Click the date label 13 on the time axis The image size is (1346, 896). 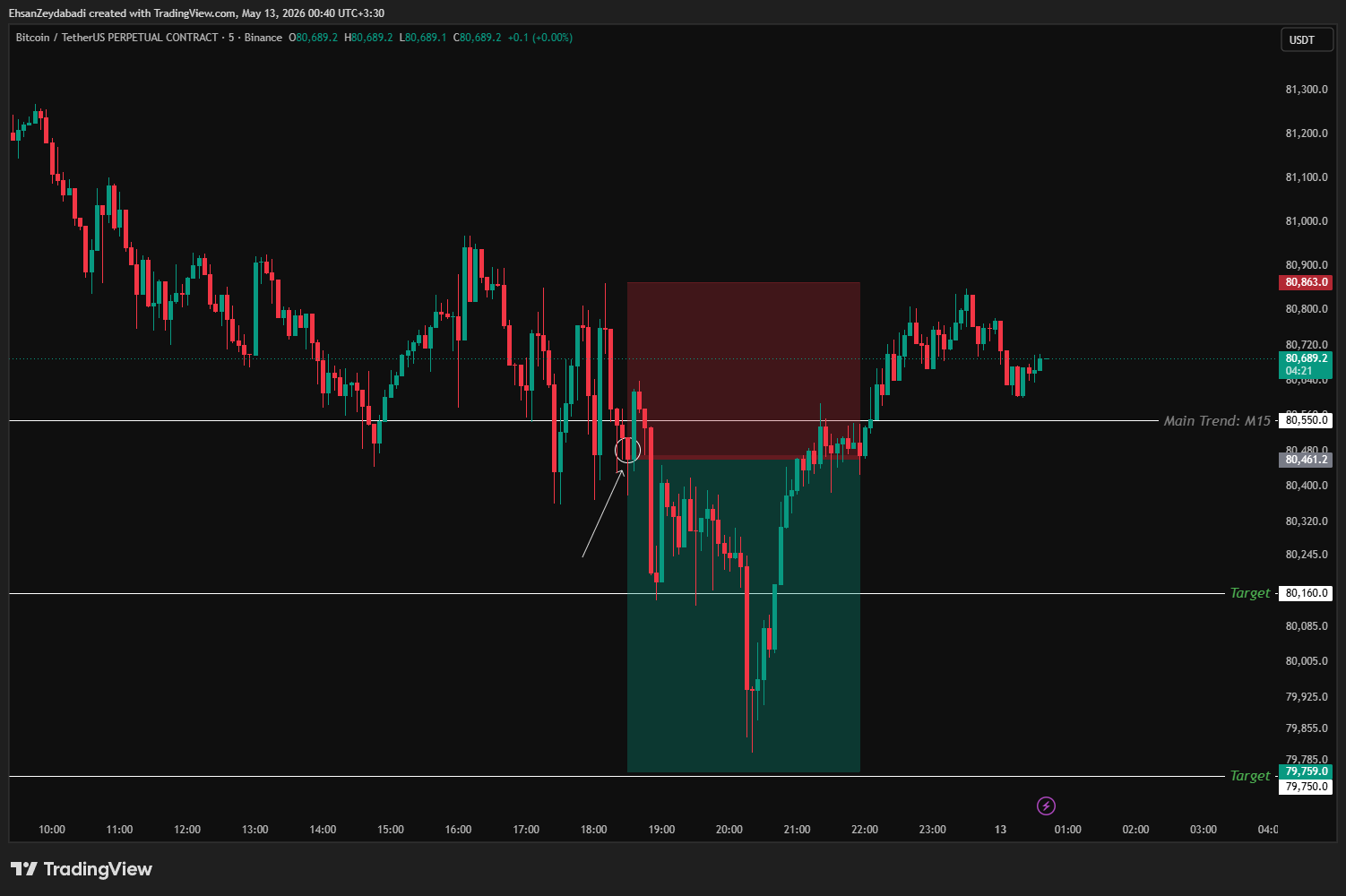[x=1000, y=830]
